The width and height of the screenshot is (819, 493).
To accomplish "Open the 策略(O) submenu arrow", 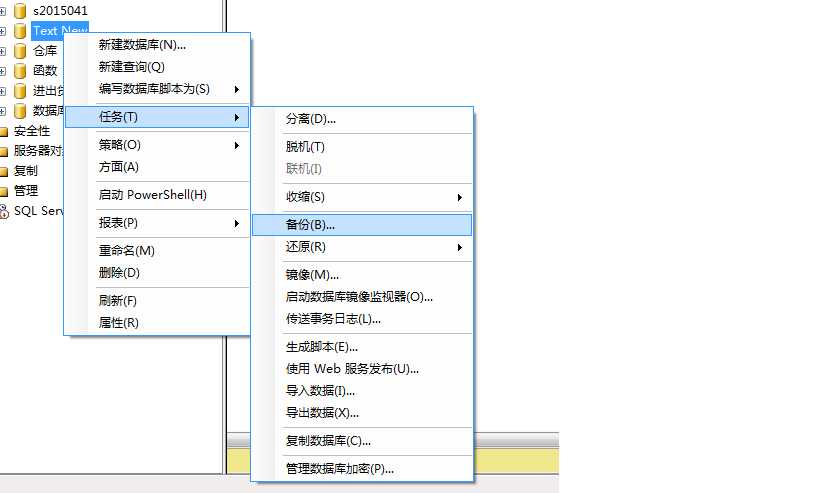I will [237, 145].
